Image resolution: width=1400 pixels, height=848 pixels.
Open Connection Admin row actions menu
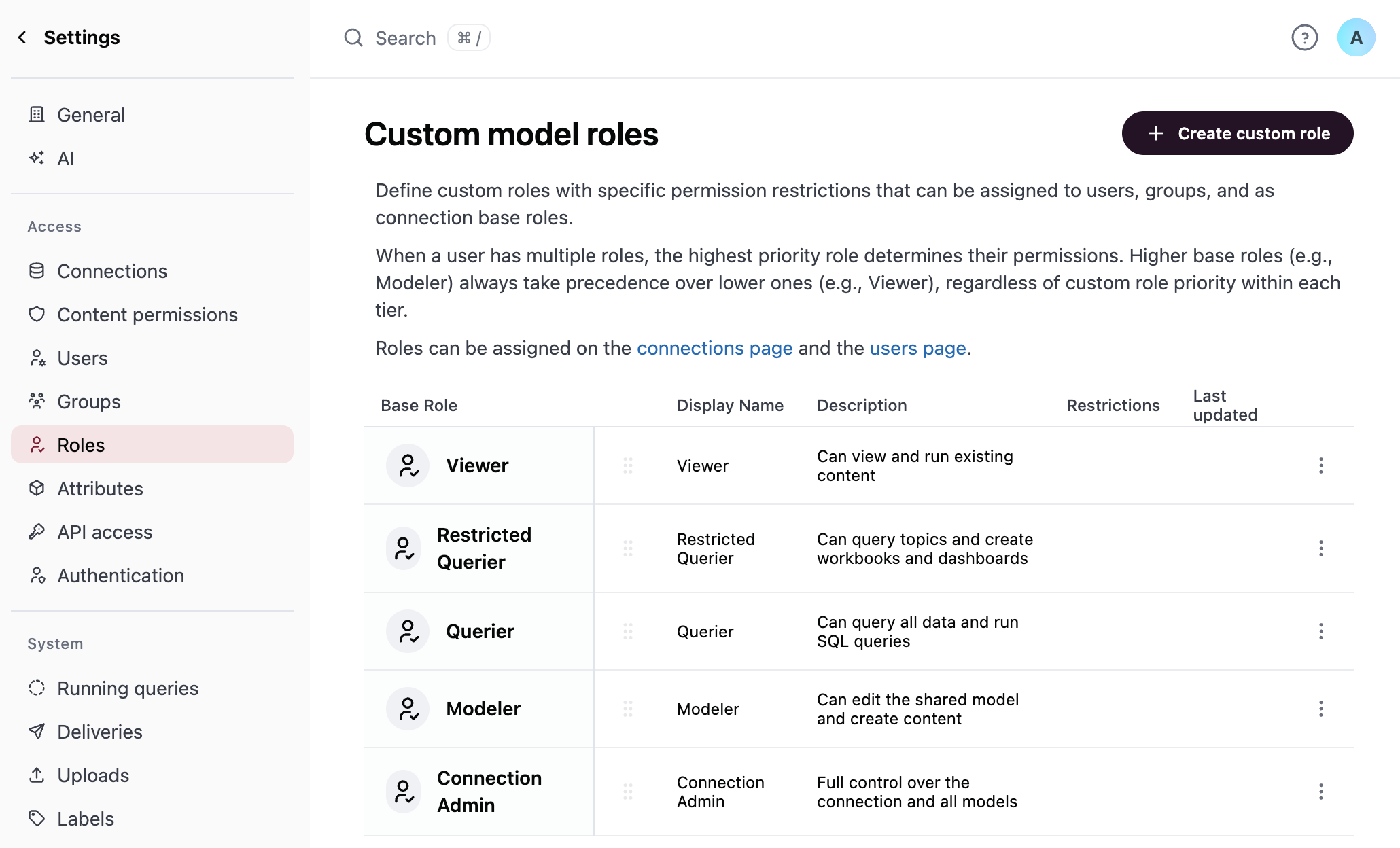(1321, 792)
